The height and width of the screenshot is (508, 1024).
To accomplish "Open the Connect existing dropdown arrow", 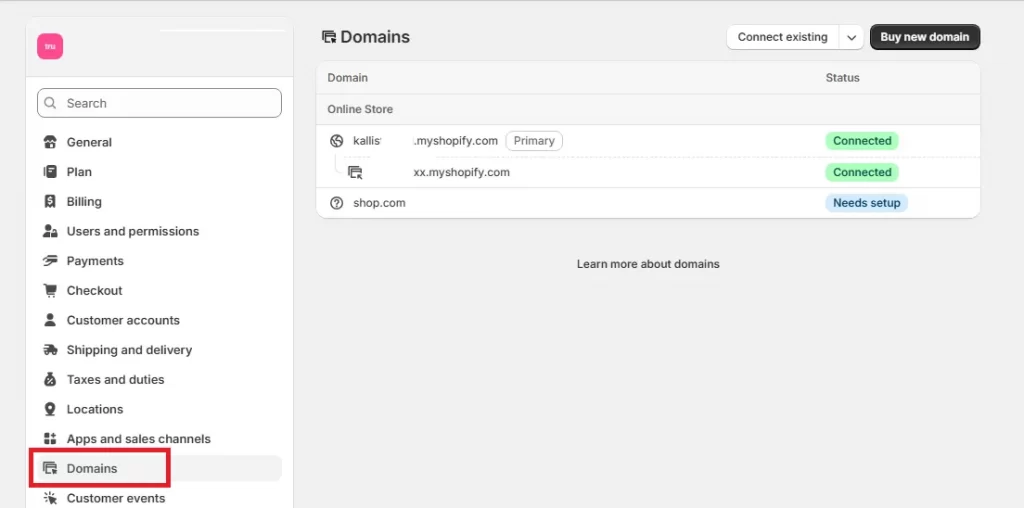I will (x=852, y=37).
